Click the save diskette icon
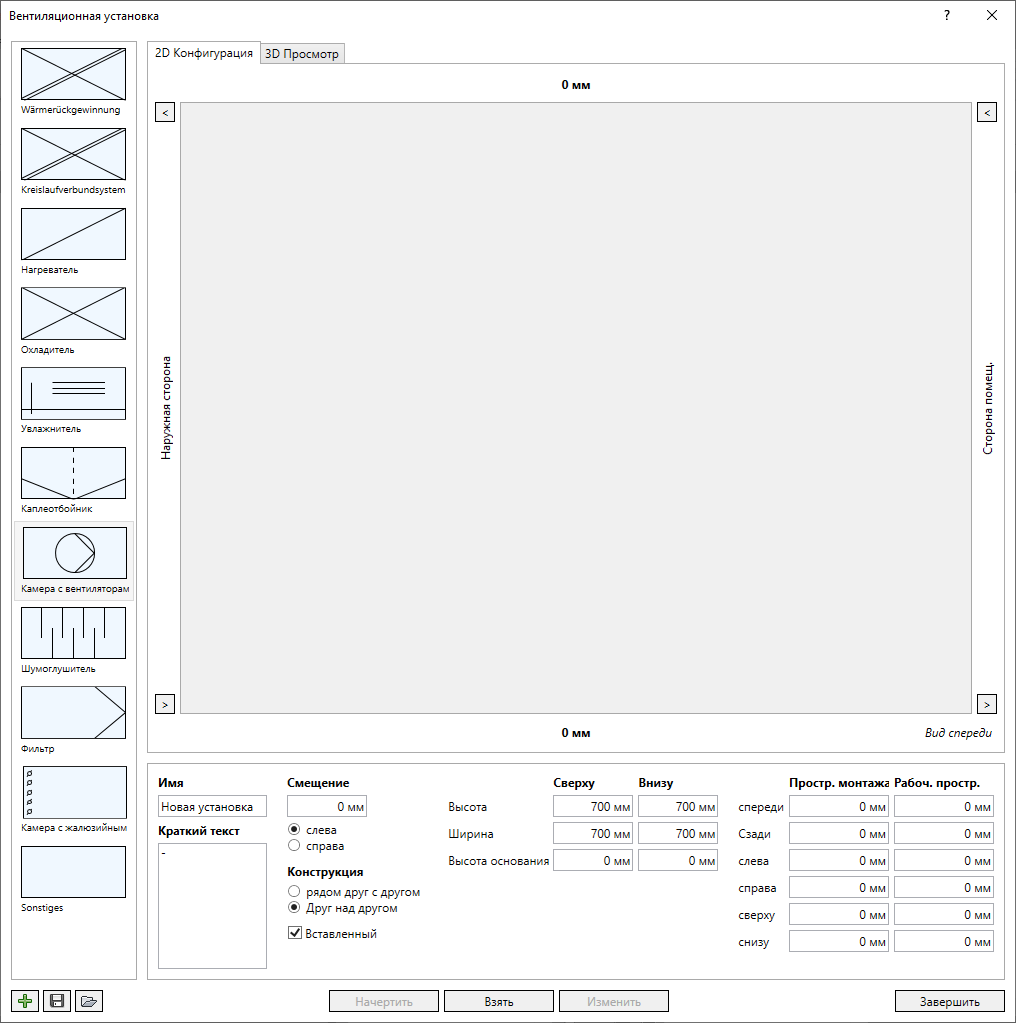Image resolution: width=1016 pixels, height=1023 pixels. 57,1001
